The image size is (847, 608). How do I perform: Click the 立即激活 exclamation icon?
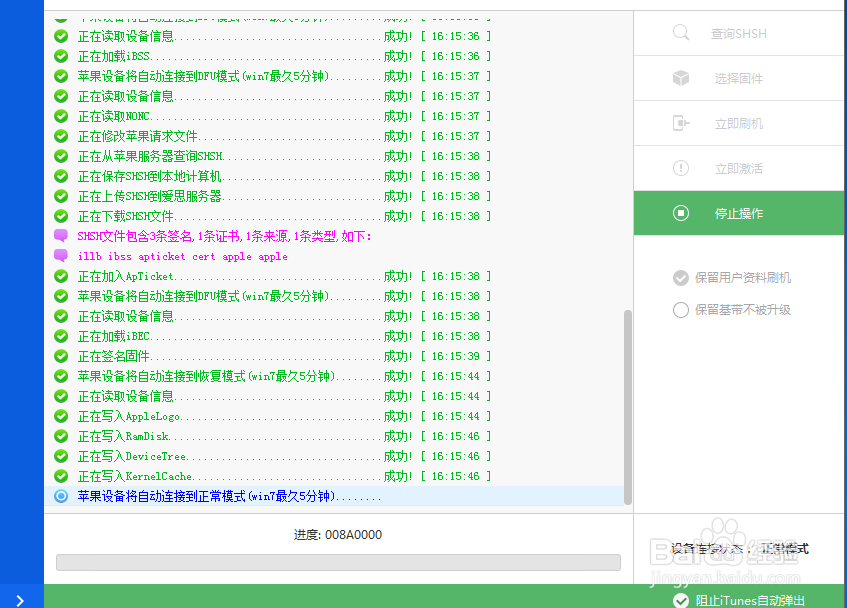[x=681, y=167]
